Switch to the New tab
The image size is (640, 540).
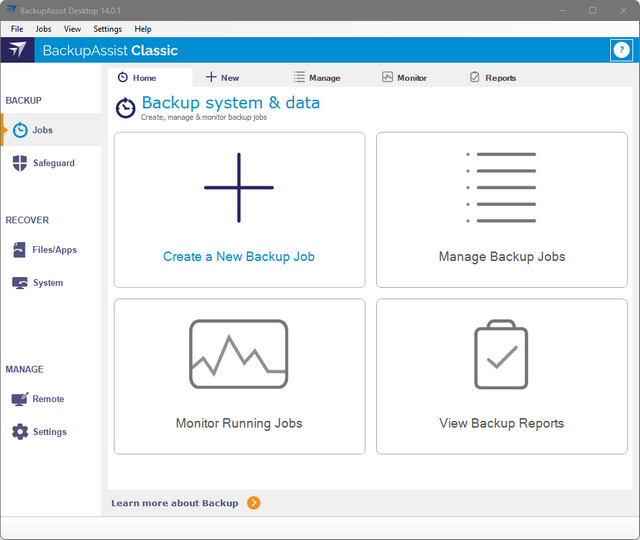click(x=222, y=77)
